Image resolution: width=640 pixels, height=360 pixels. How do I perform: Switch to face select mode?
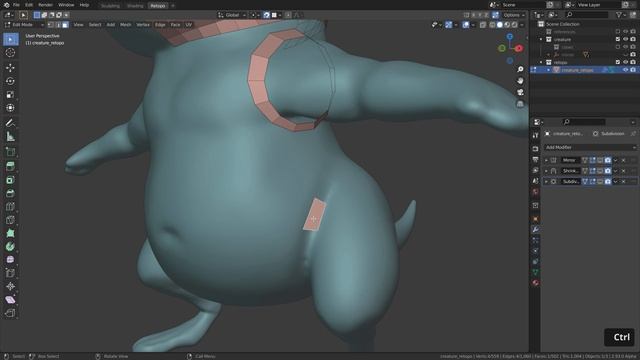click(x=65, y=25)
